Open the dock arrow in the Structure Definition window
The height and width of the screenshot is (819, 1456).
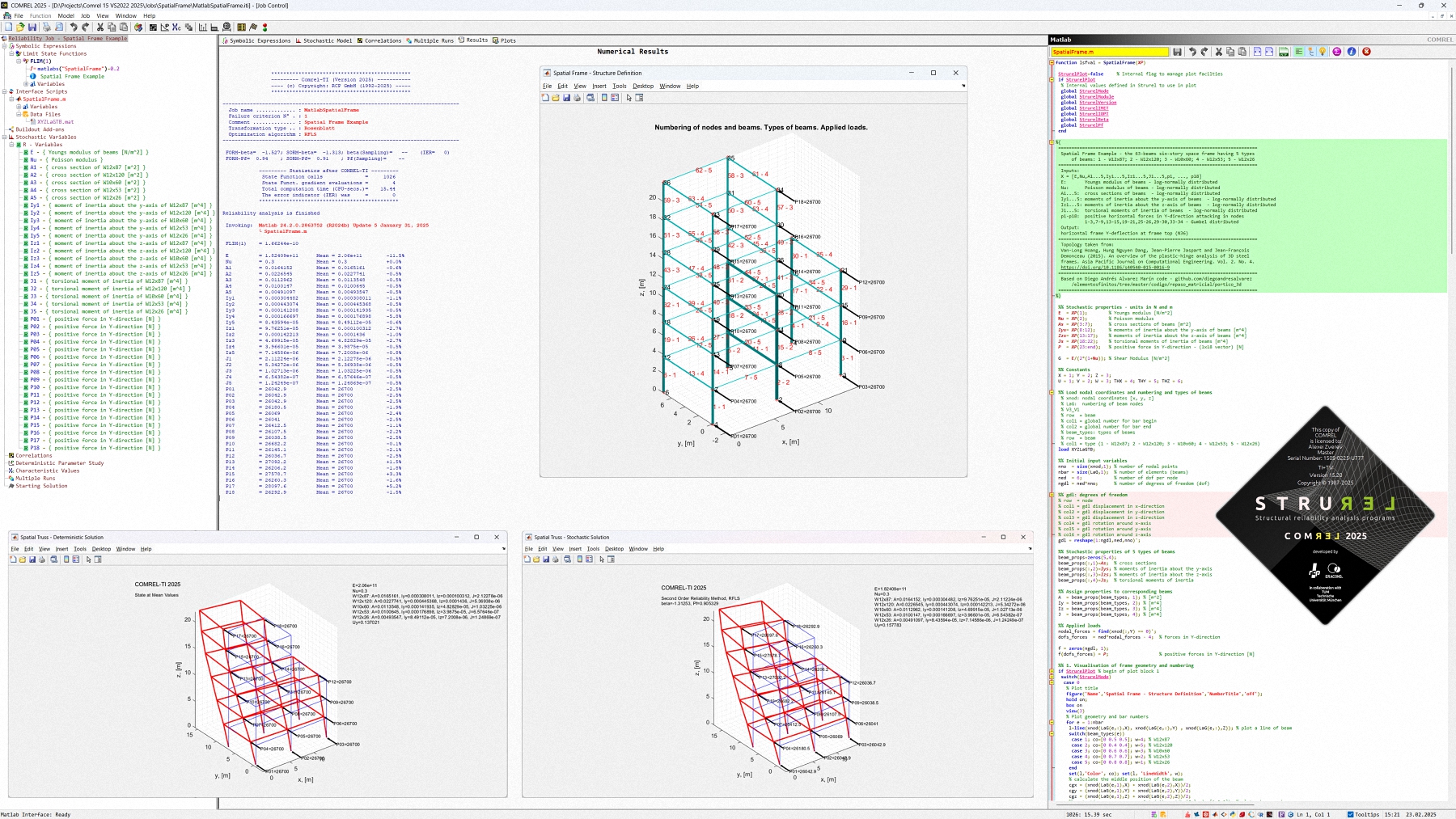(x=963, y=86)
